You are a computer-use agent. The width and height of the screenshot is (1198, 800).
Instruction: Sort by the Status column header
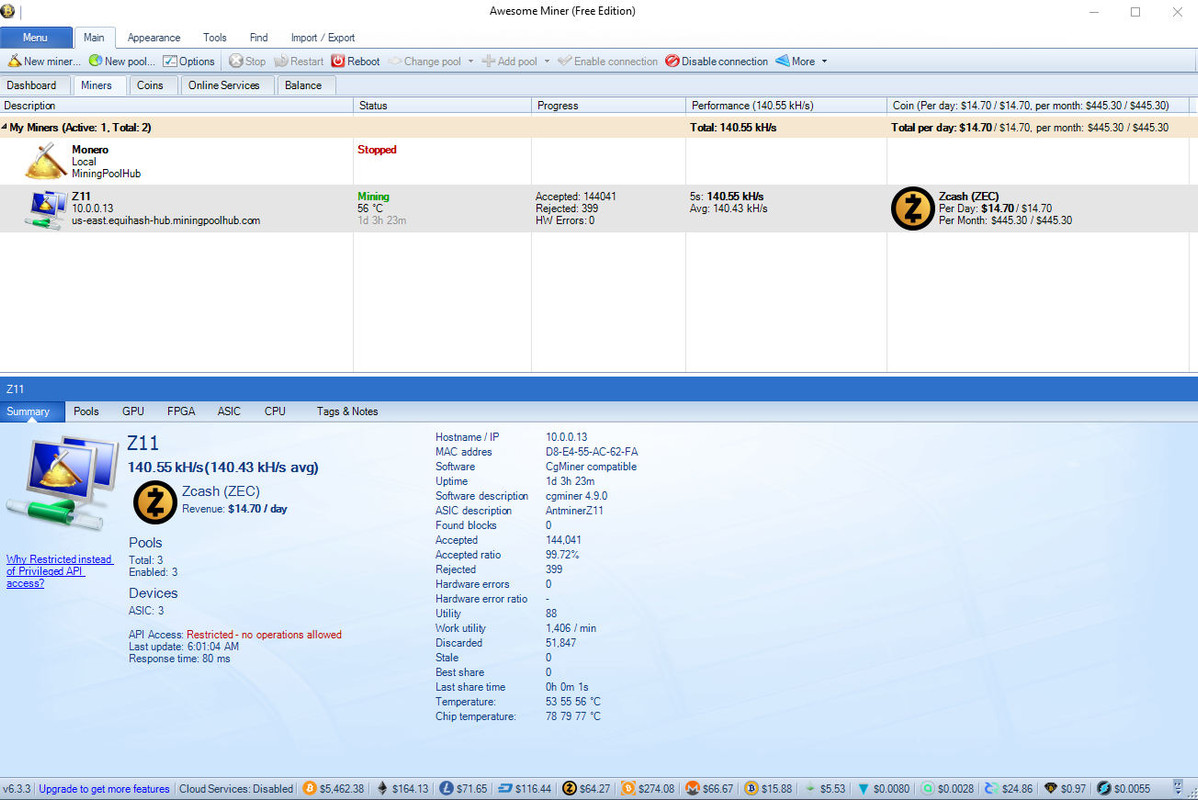tap(442, 105)
